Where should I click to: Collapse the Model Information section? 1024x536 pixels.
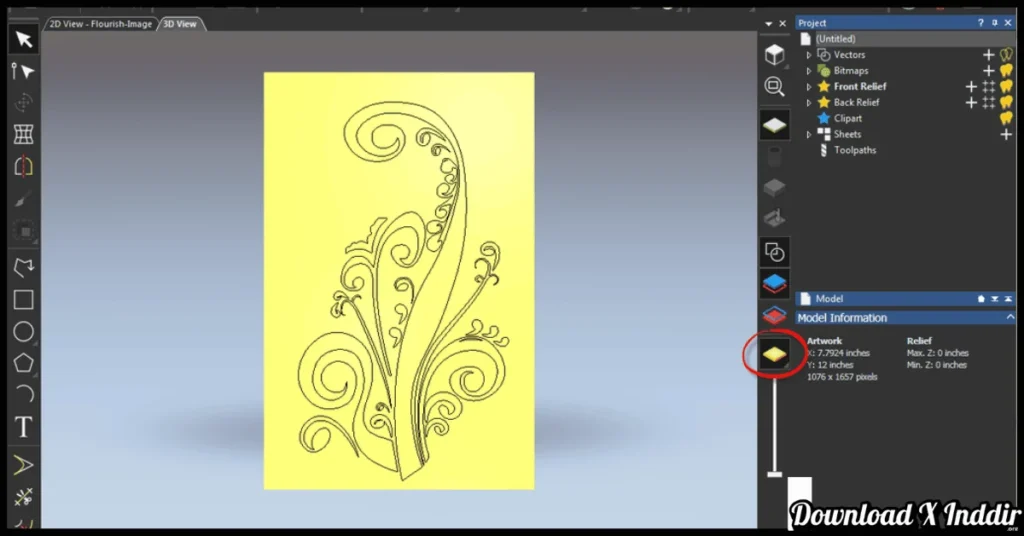(x=1010, y=317)
